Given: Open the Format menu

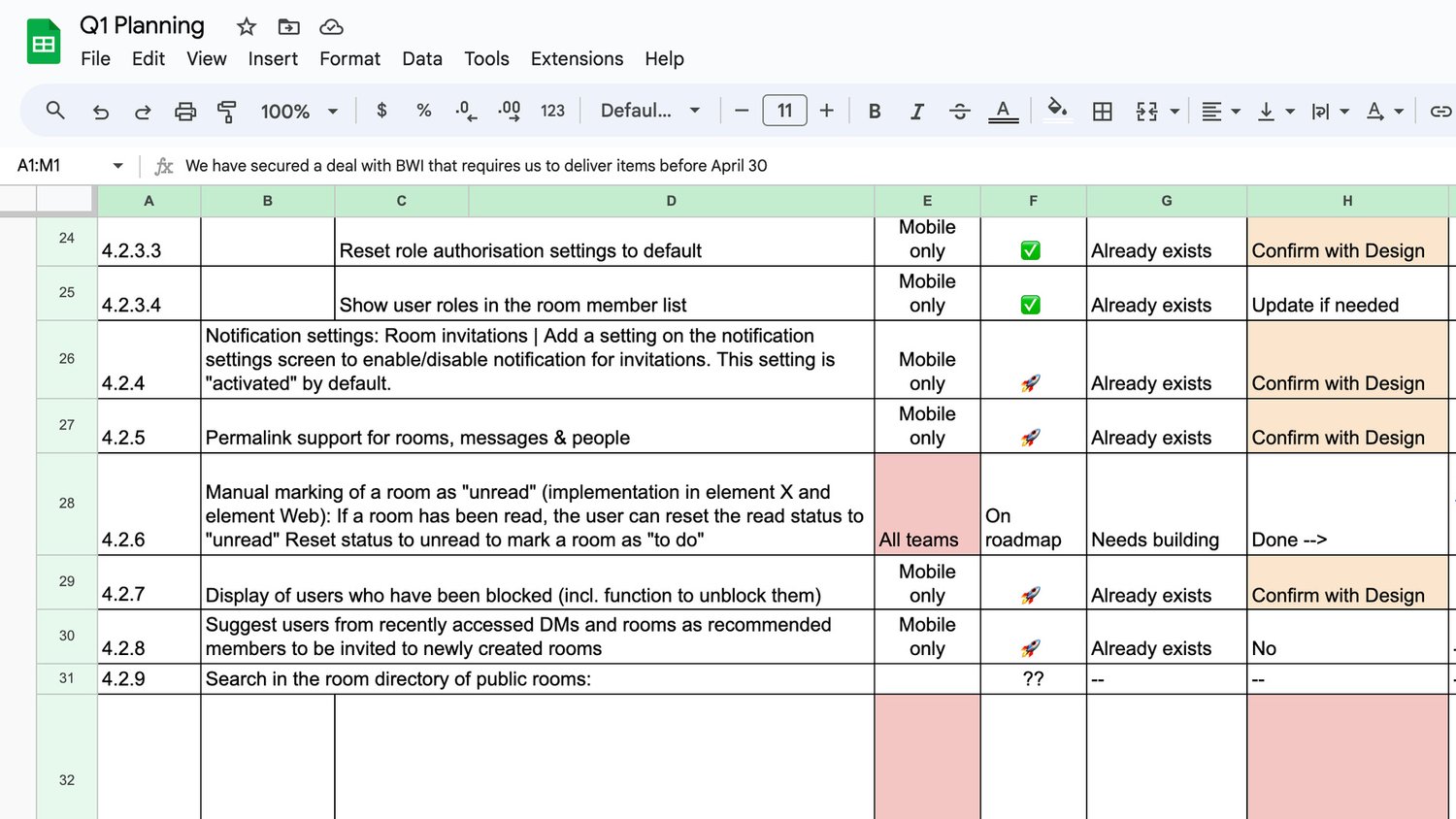Looking at the screenshot, I should [x=349, y=58].
